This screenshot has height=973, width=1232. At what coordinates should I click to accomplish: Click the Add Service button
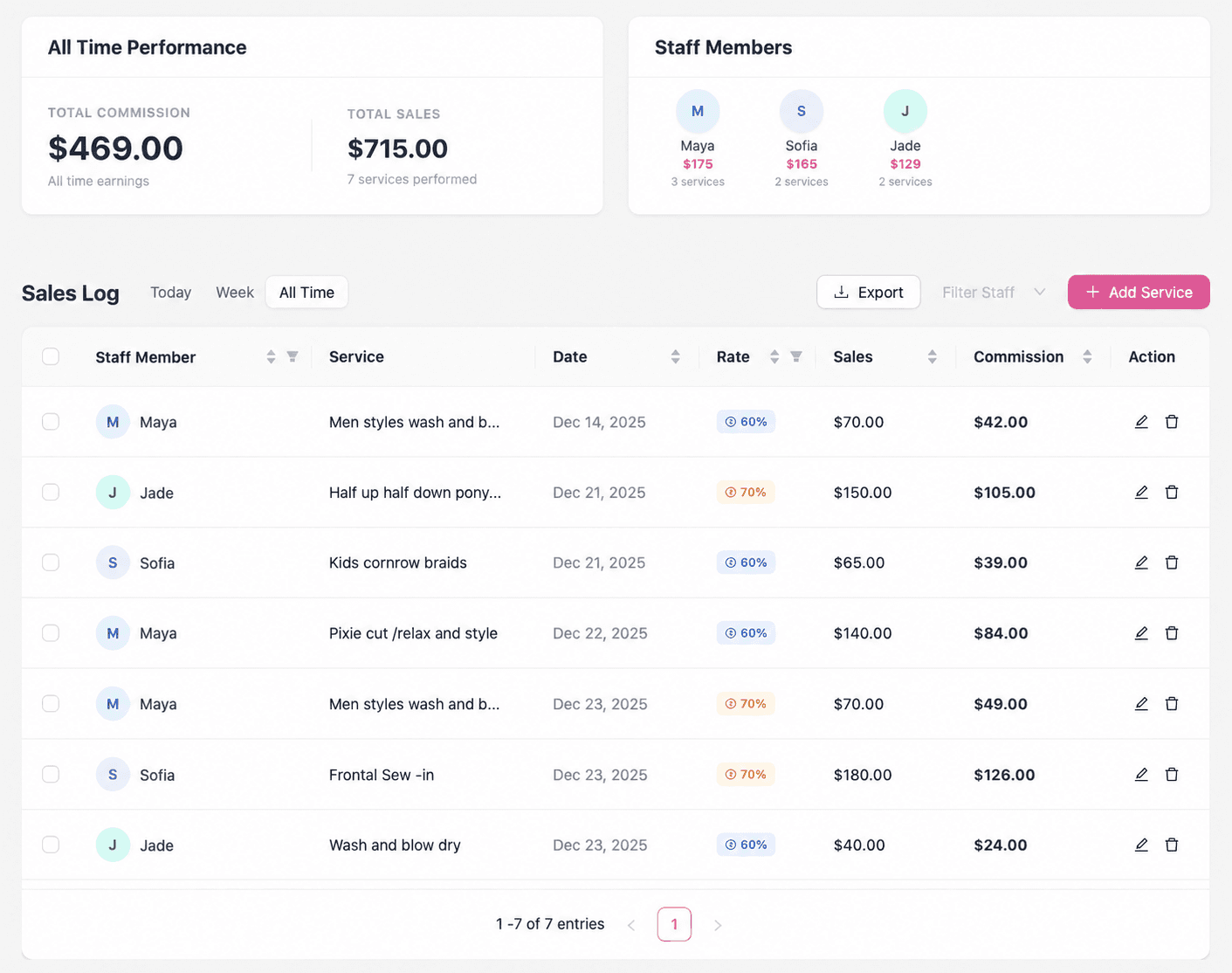click(x=1139, y=293)
